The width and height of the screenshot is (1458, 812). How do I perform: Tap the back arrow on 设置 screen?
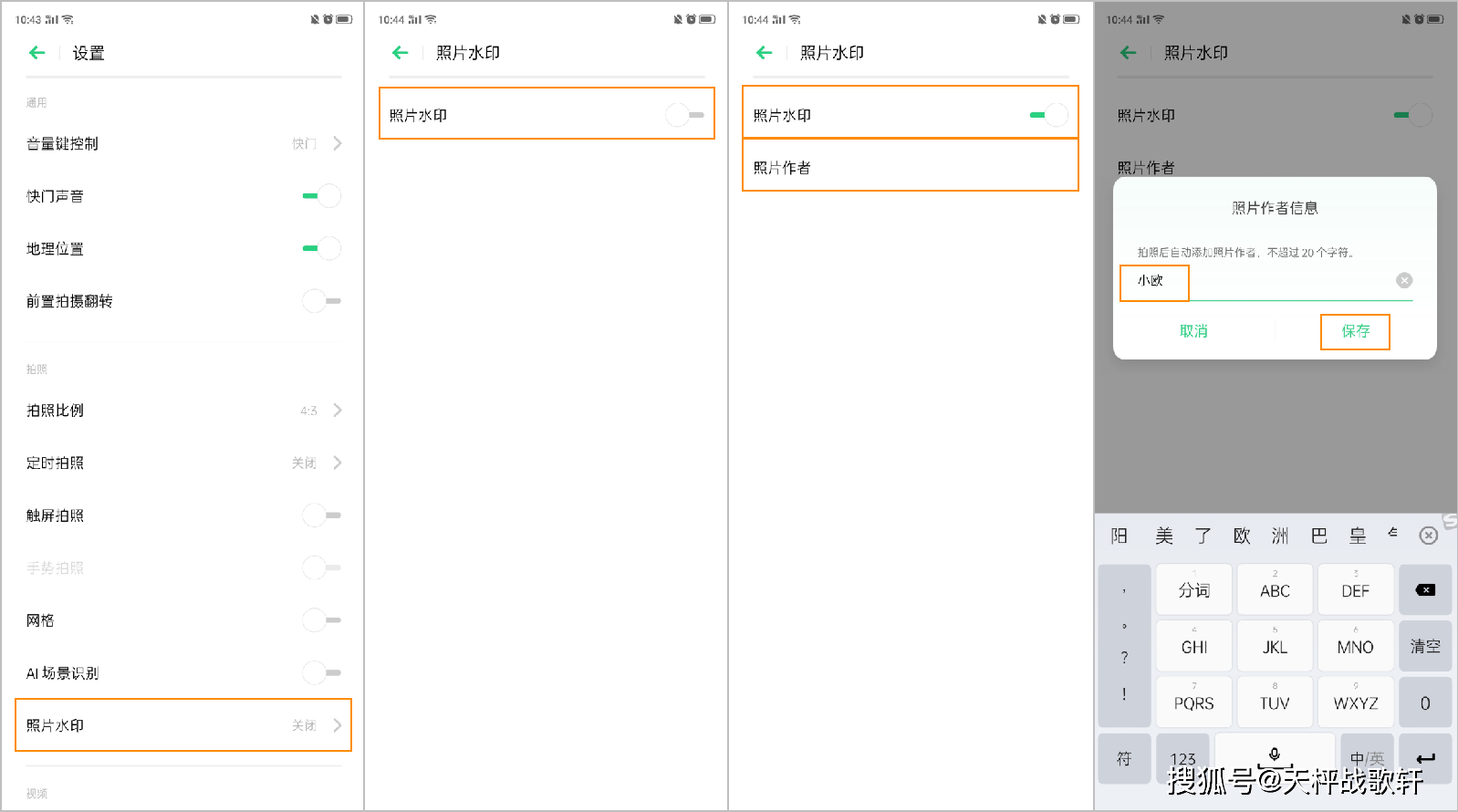37,53
